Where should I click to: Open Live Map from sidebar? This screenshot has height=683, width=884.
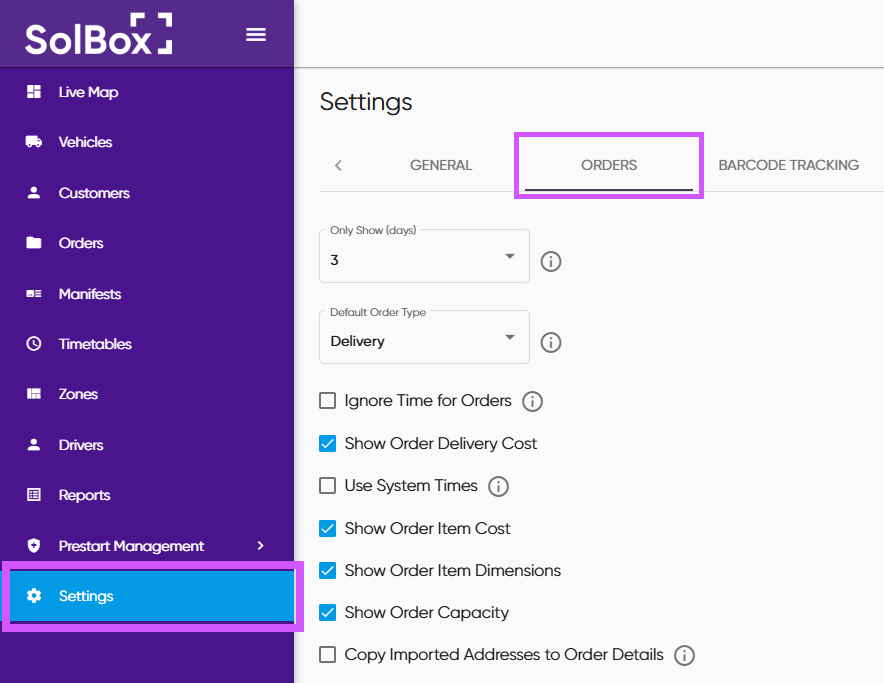[x=88, y=92]
